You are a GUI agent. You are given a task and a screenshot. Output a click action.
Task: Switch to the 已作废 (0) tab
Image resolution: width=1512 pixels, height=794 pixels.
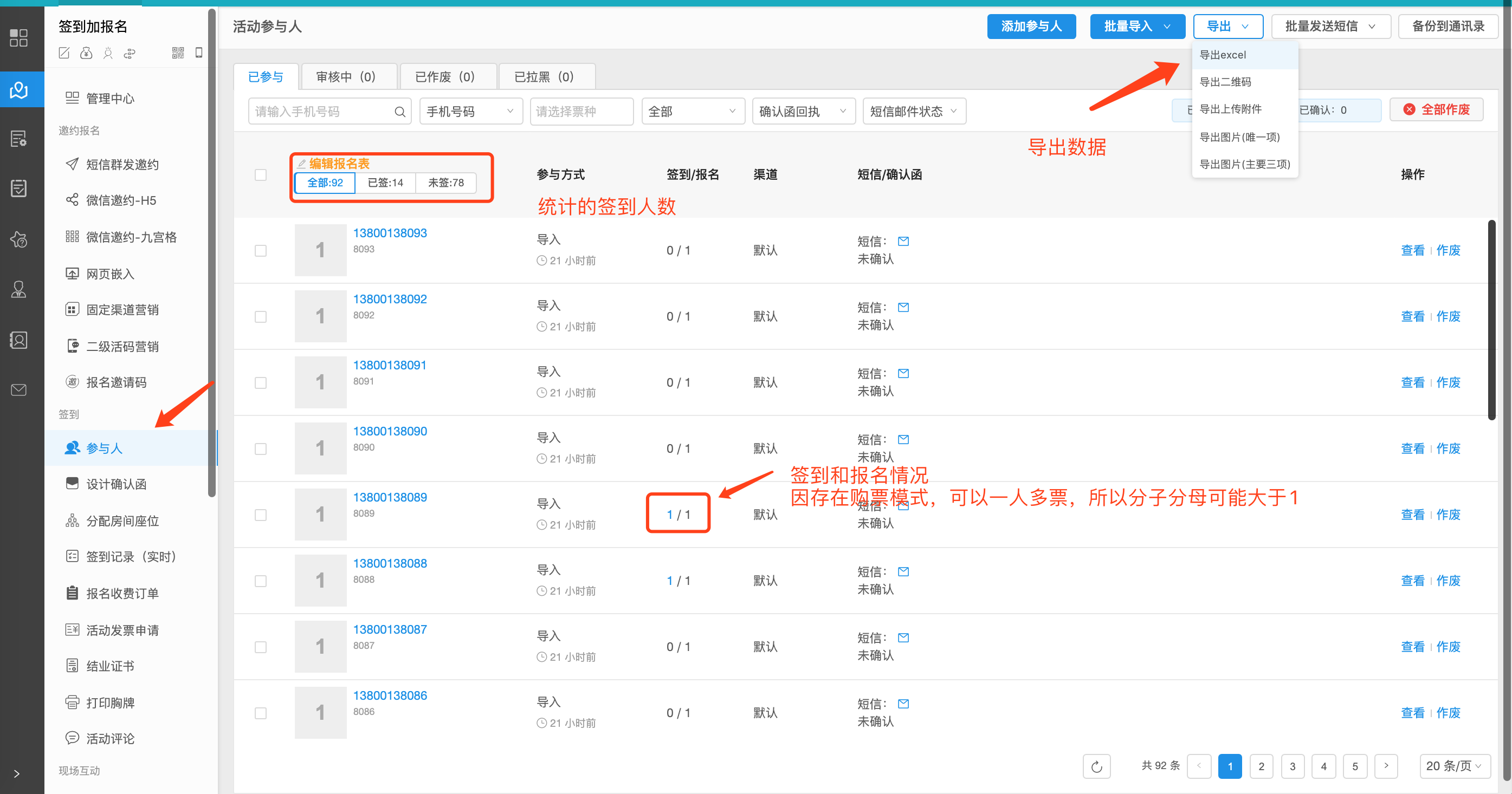(x=448, y=77)
